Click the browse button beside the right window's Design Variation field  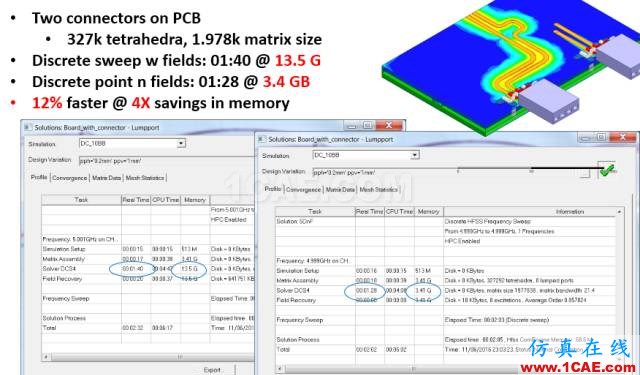click(585, 173)
